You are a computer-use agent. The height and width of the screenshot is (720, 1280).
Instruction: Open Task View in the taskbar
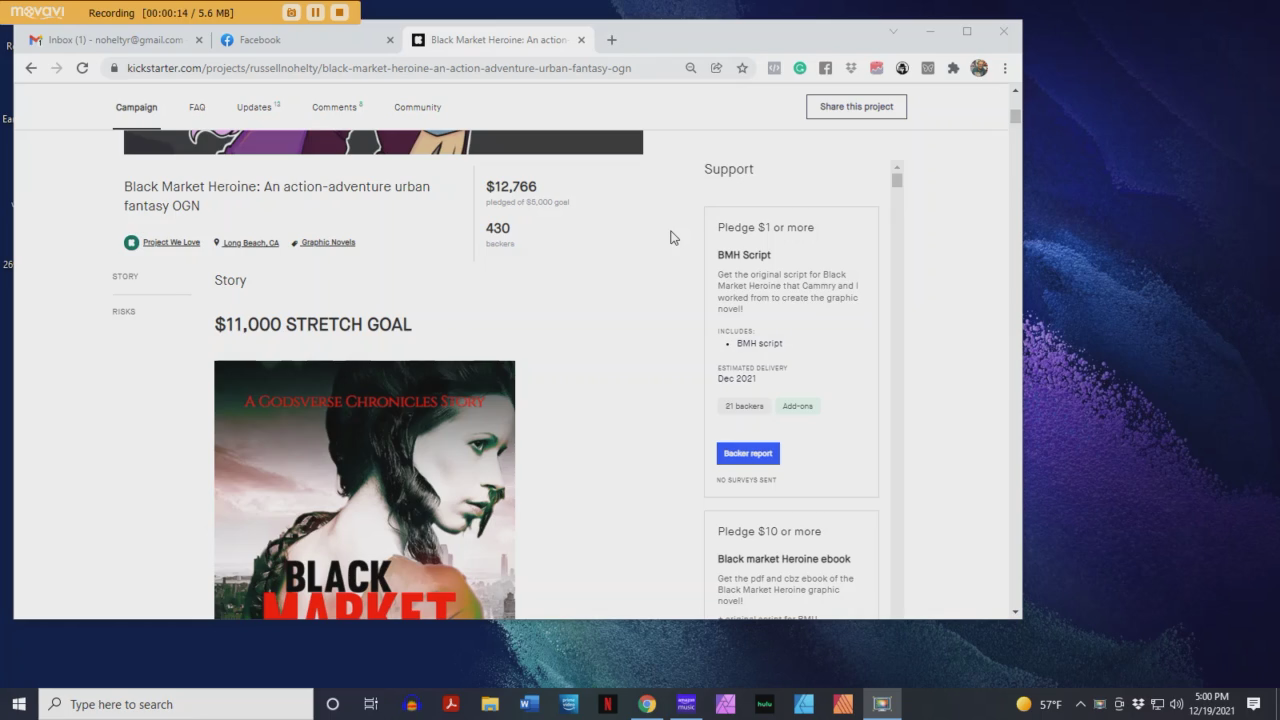[x=371, y=704]
